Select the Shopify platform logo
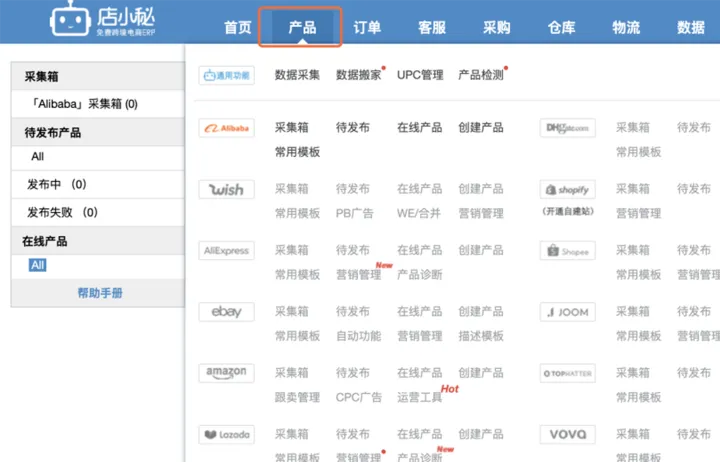 click(568, 189)
